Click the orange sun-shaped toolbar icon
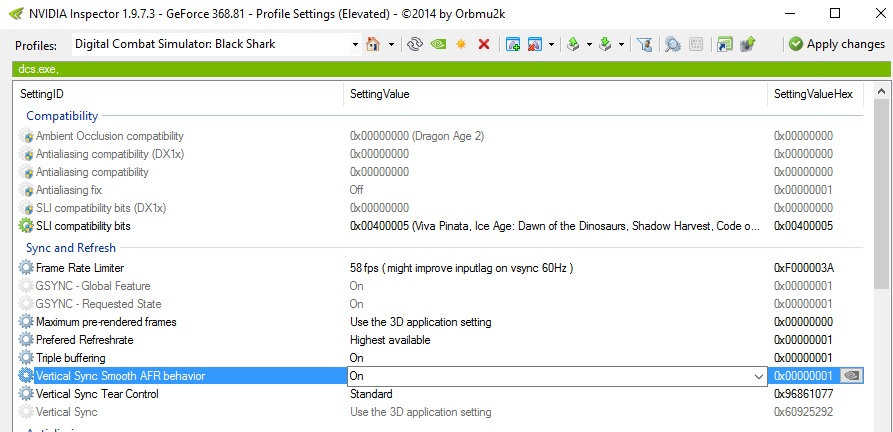Image resolution: width=893 pixels, height=432 pixels. click(x=461, y=44)
